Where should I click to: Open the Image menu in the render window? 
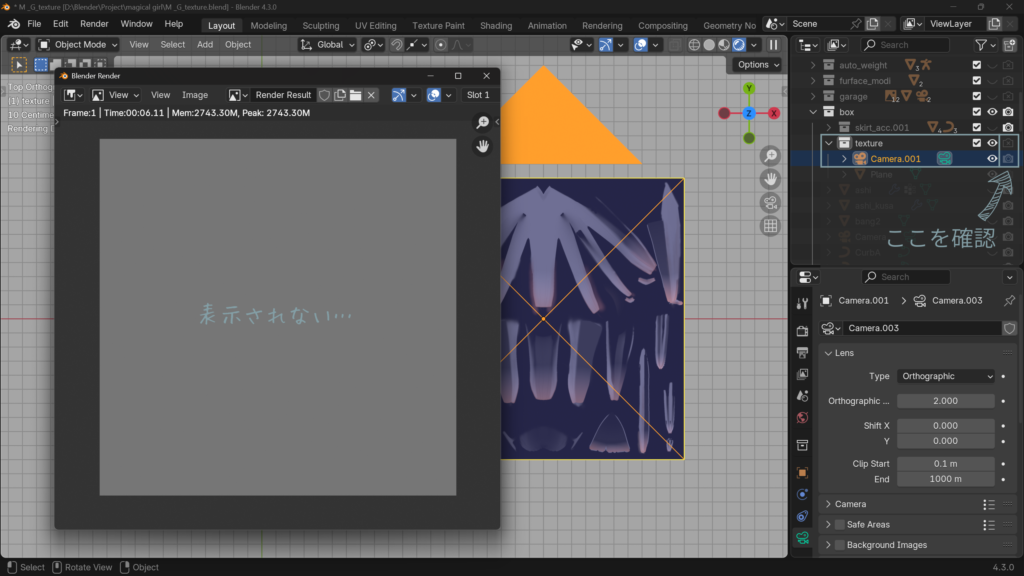coord(195,95)
